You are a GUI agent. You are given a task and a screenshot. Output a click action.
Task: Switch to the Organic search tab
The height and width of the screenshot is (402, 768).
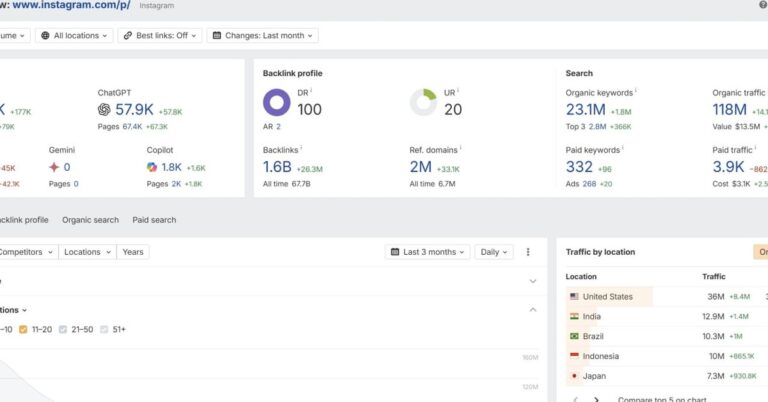pyautogui.click(x=90, y=220)
